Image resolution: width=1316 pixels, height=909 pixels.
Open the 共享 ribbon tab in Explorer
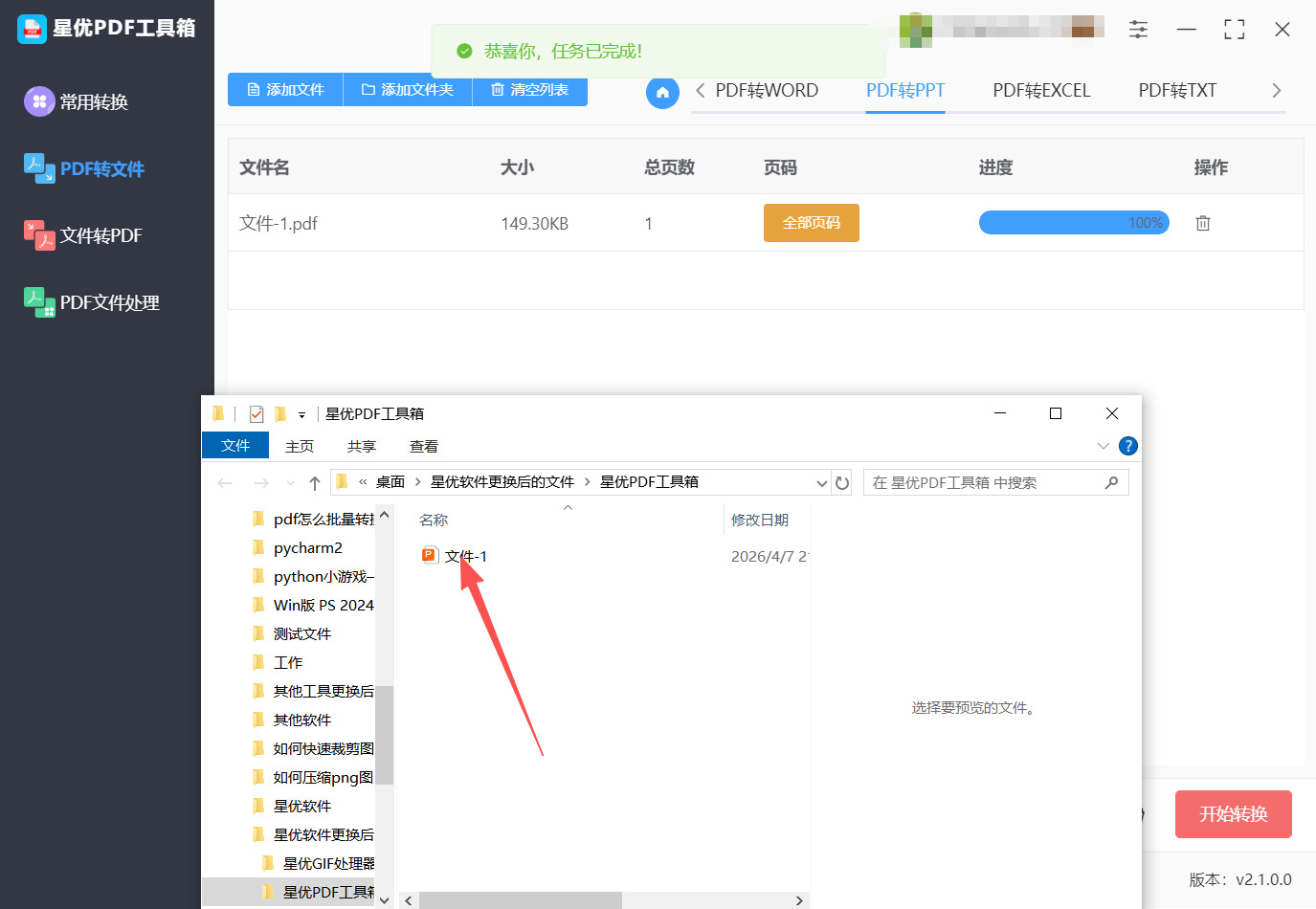pos(362,447)
